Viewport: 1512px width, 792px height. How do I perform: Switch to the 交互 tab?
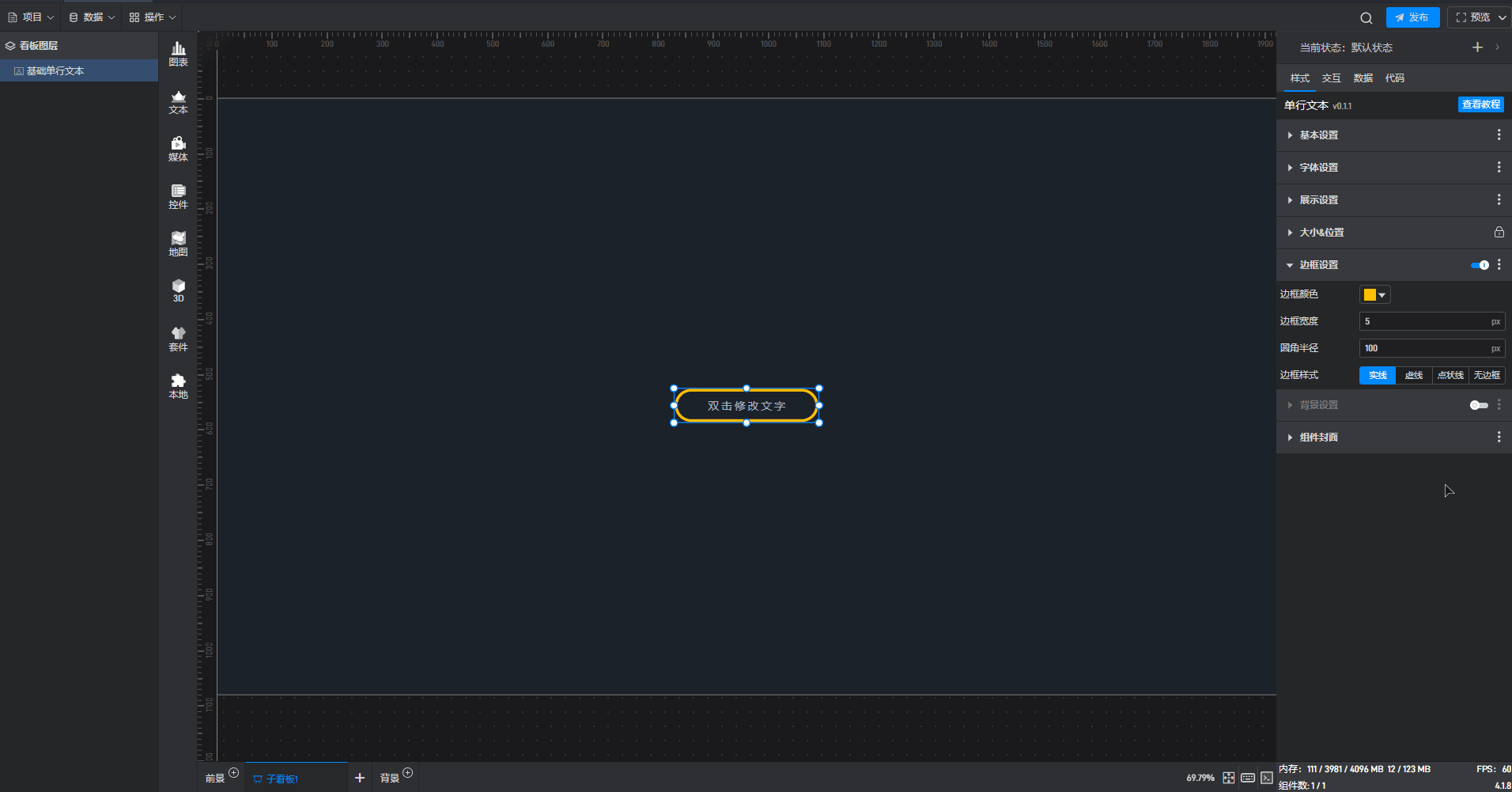coord(1332,78)
